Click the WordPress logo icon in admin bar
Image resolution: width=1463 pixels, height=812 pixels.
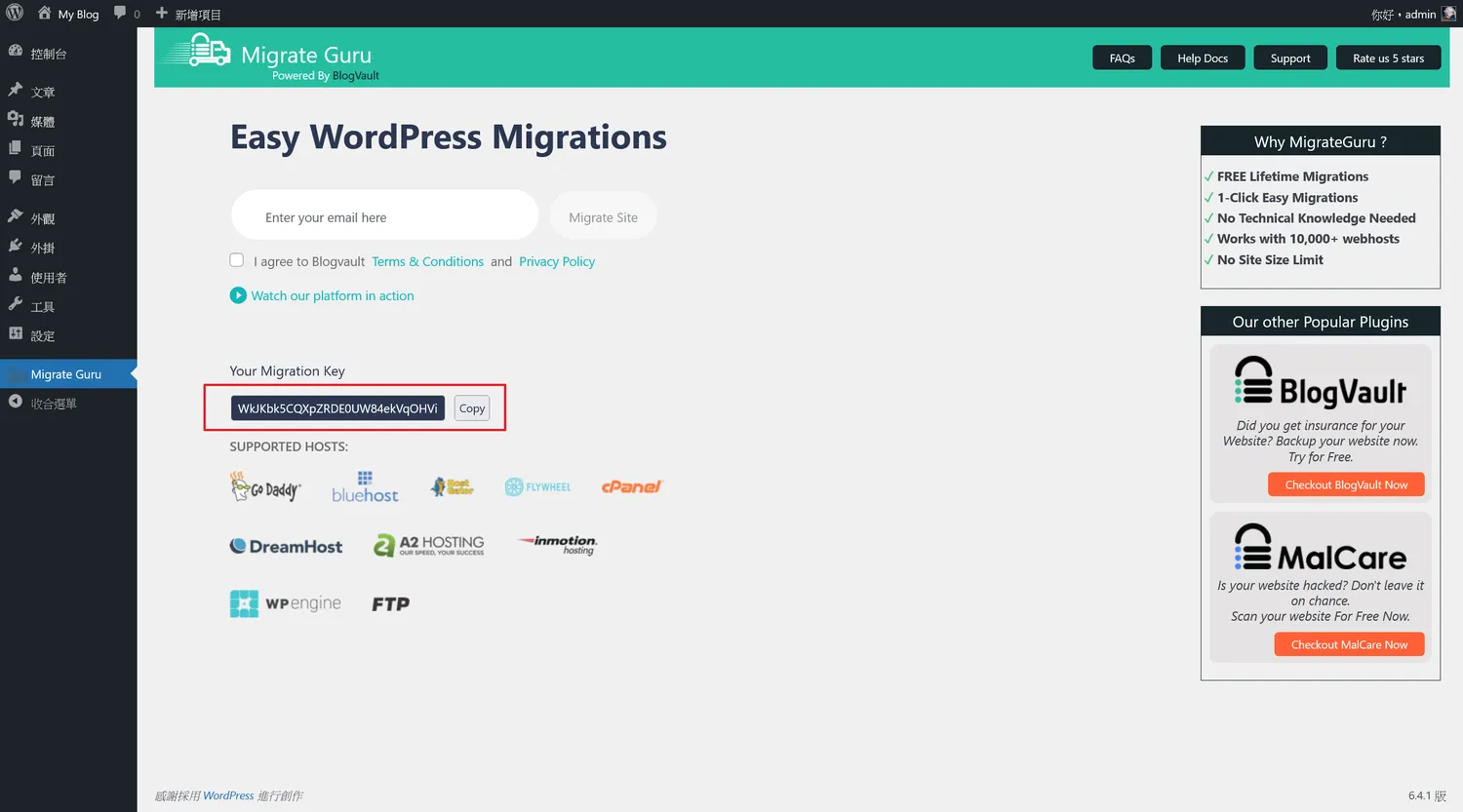tap(15, 14)
